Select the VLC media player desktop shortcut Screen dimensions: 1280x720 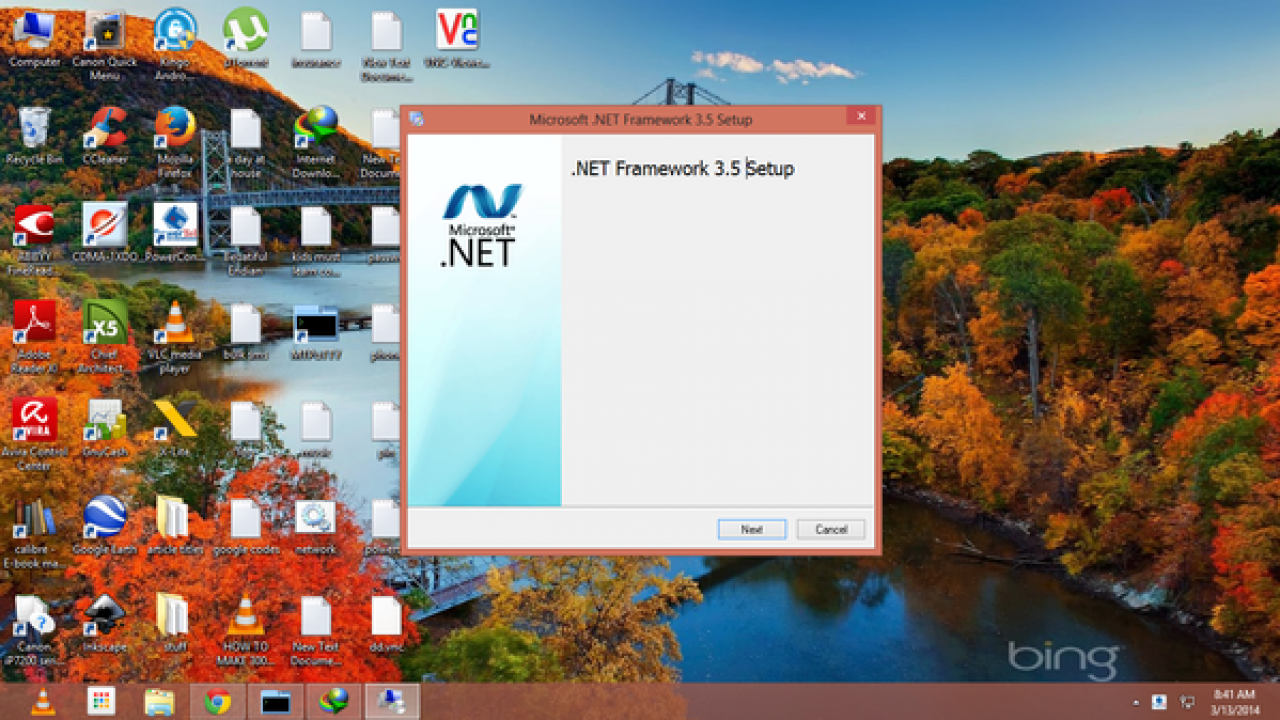pos(175,337)
